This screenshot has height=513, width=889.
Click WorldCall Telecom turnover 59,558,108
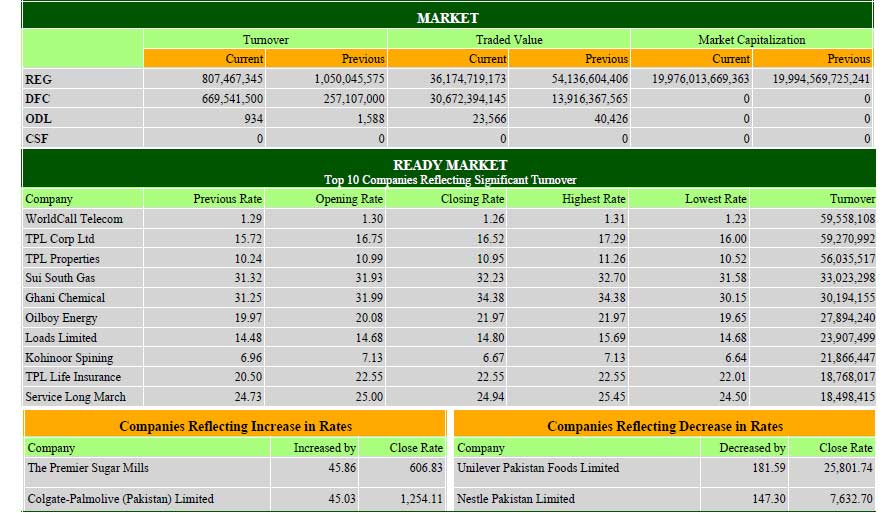(x=847, y=219)
